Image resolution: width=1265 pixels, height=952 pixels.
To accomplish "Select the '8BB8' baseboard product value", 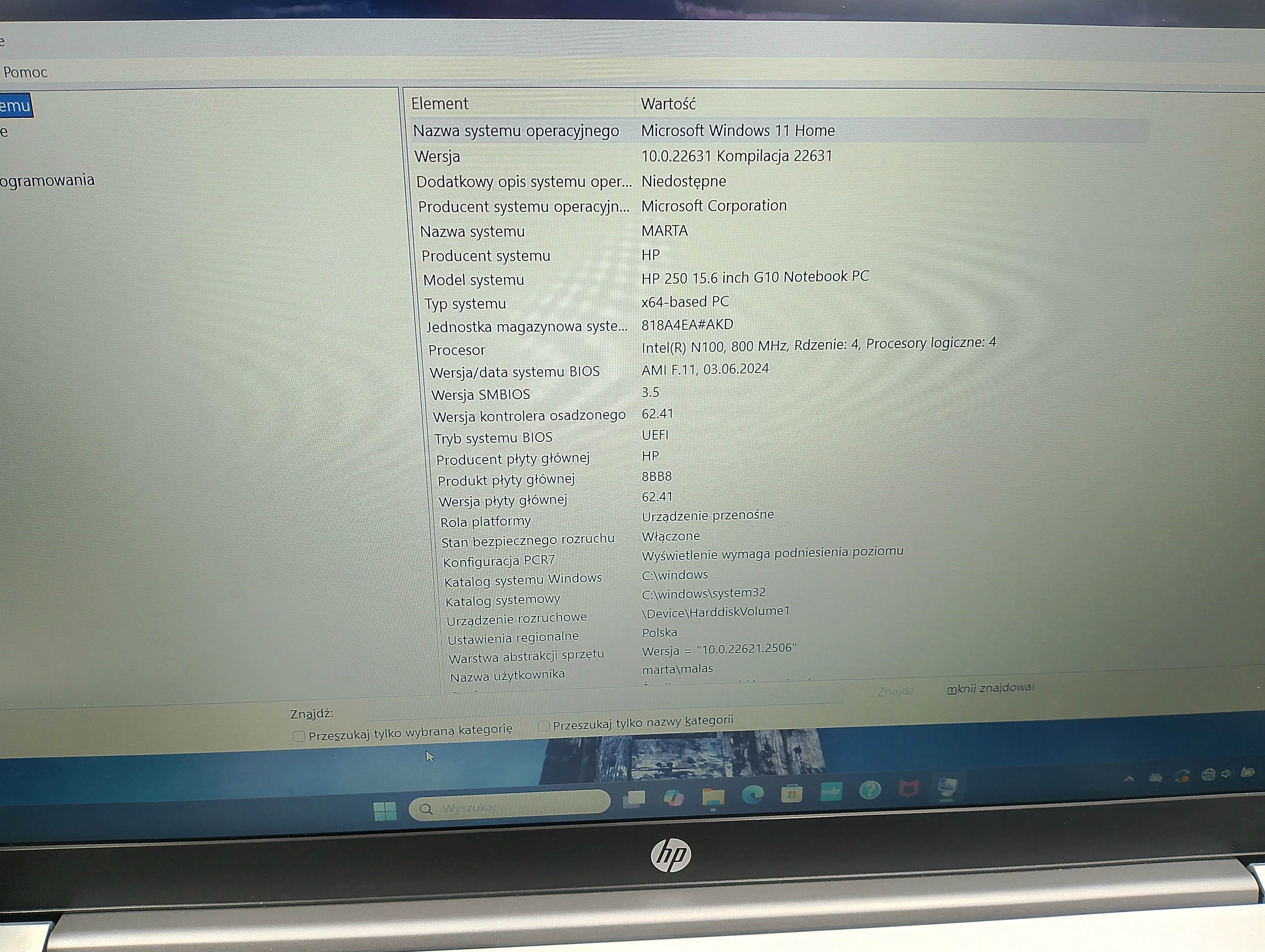I will (656, 477).
